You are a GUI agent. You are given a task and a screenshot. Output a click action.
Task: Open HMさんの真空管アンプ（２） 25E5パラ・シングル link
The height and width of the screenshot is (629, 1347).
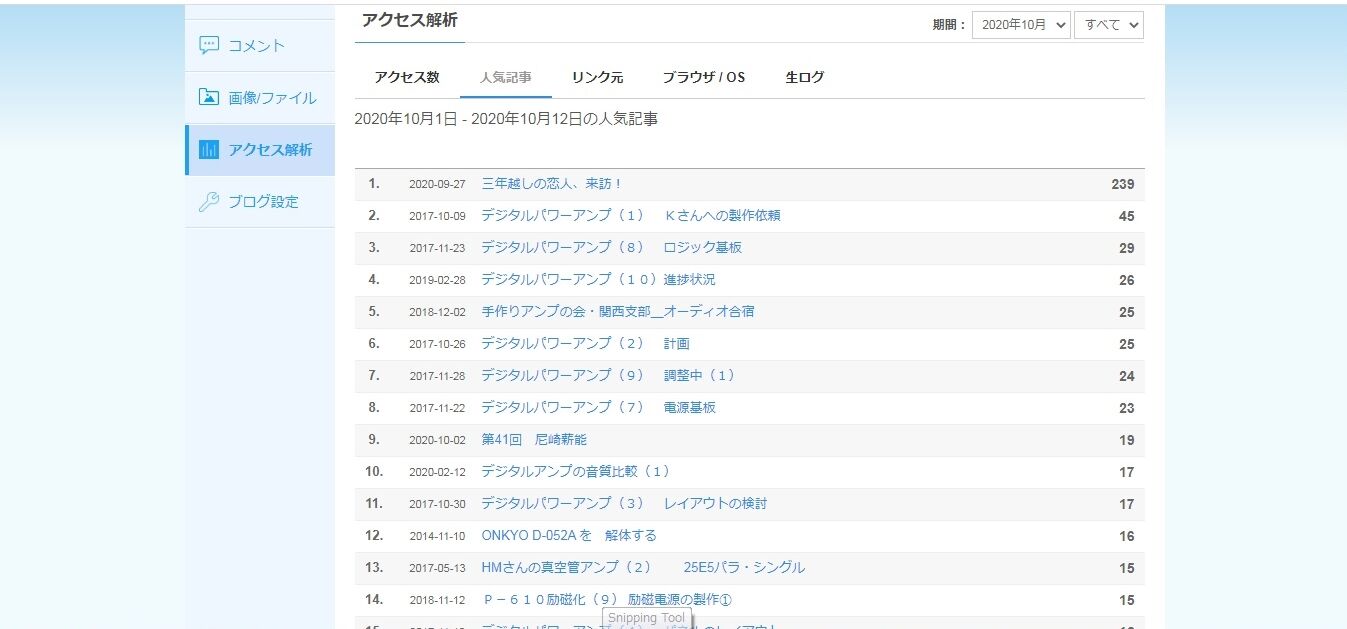643,567
